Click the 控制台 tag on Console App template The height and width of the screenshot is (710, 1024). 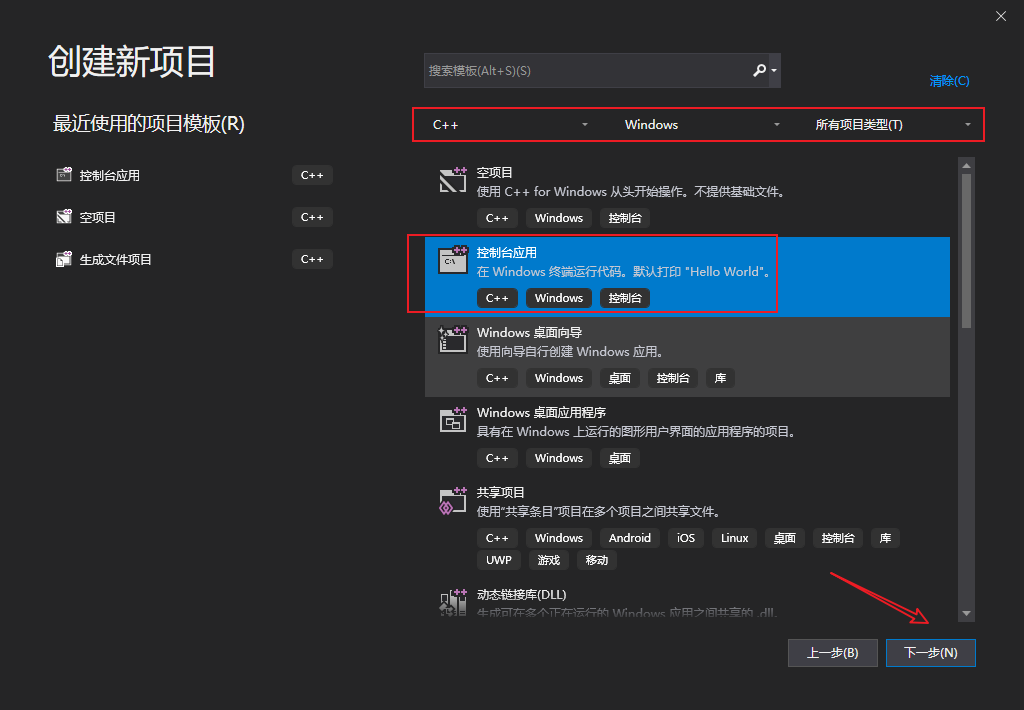pos(625,297)
